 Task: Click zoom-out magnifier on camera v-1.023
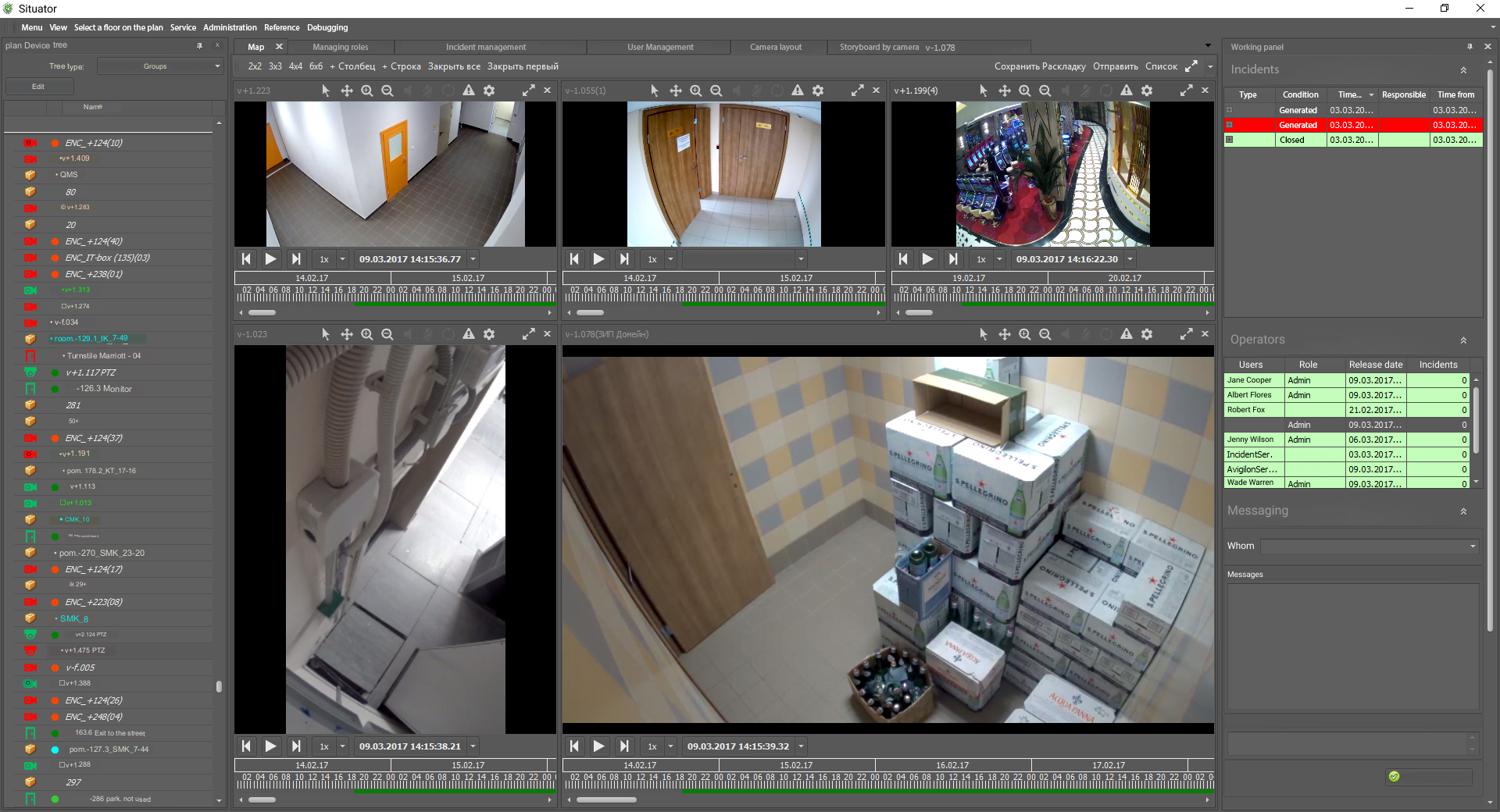click(x=387, y=334)
